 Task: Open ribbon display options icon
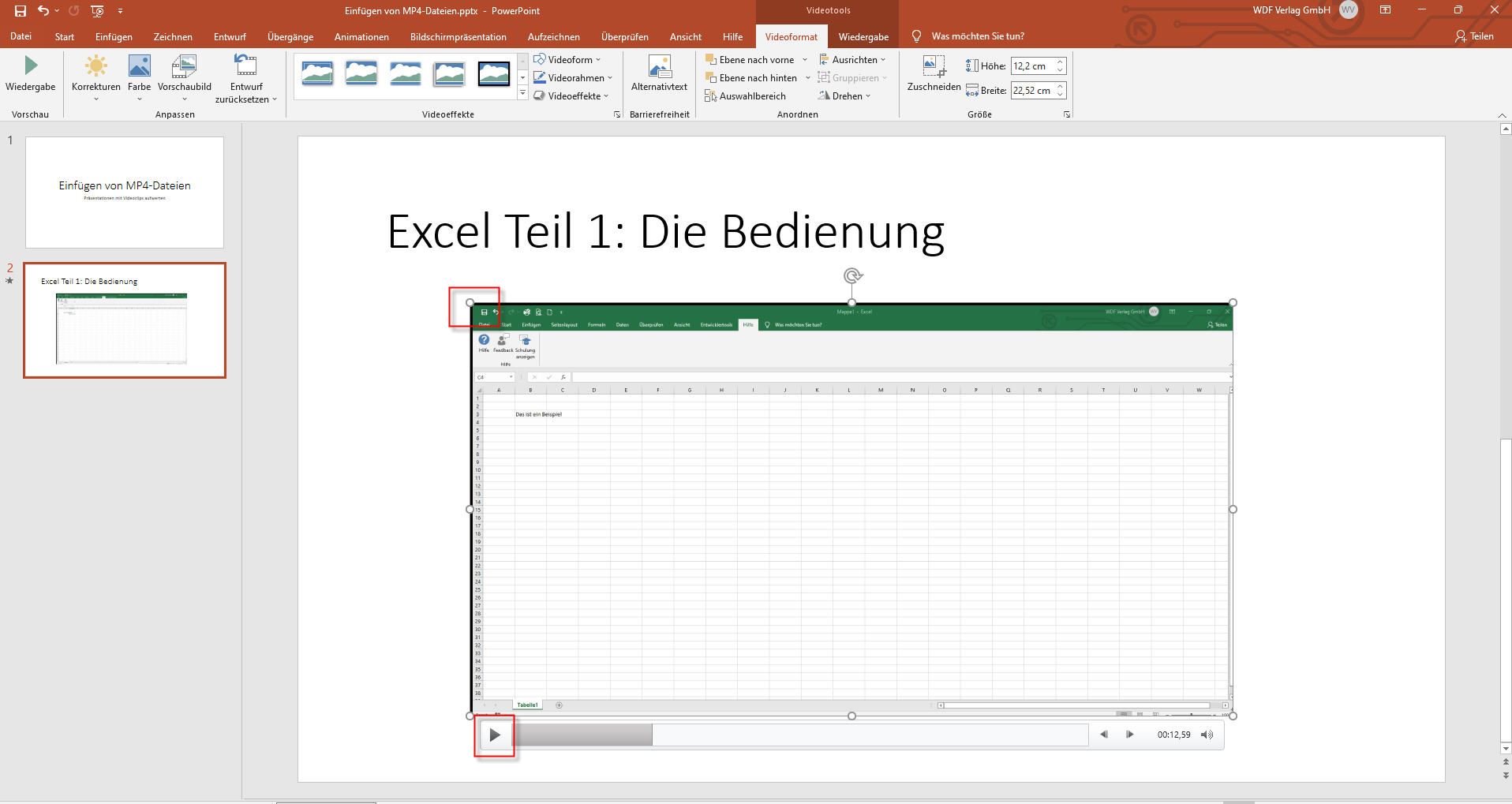(x=1385, y=10)
